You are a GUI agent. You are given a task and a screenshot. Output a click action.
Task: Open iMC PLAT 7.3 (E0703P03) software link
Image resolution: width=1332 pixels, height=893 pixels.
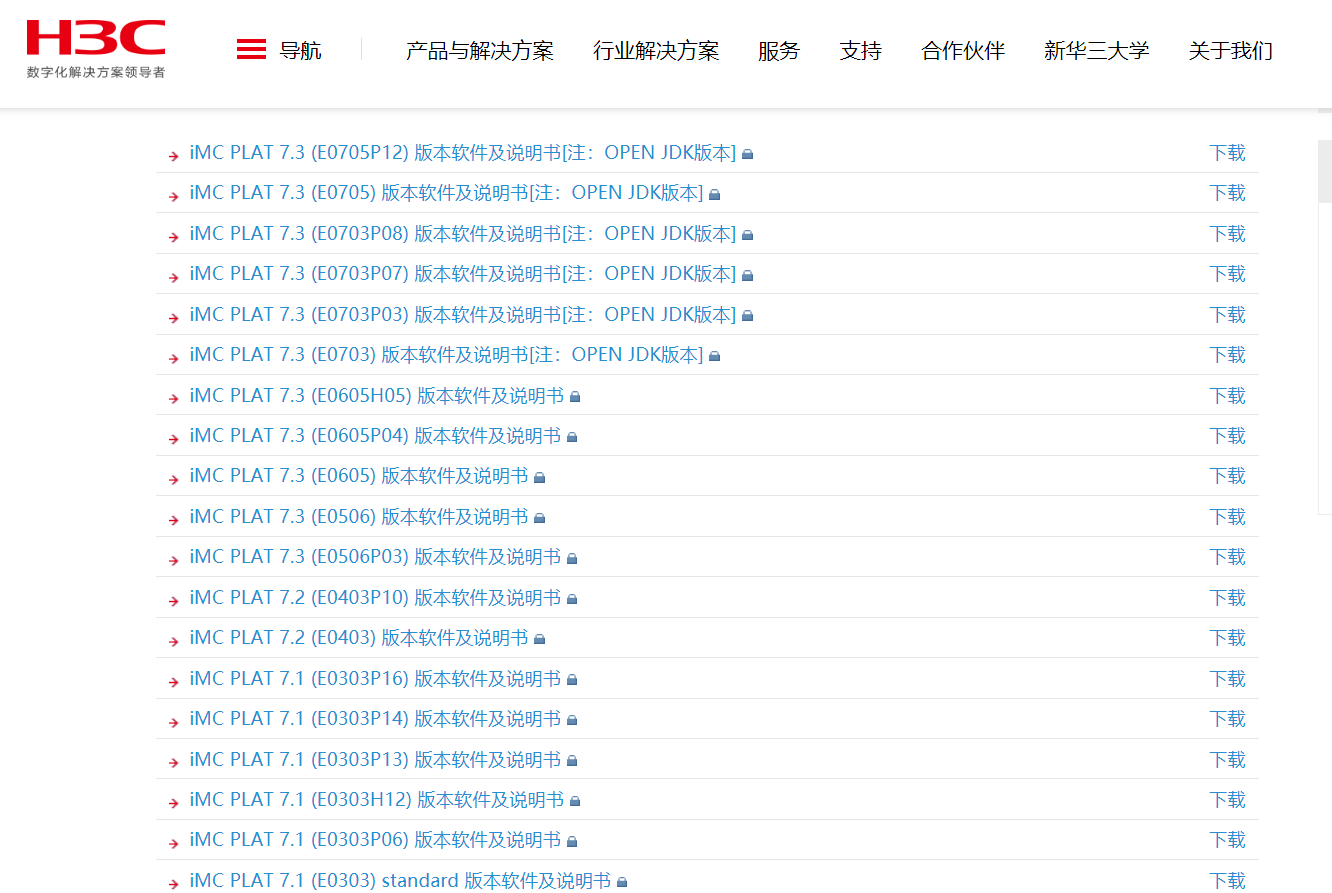point(463,315)
